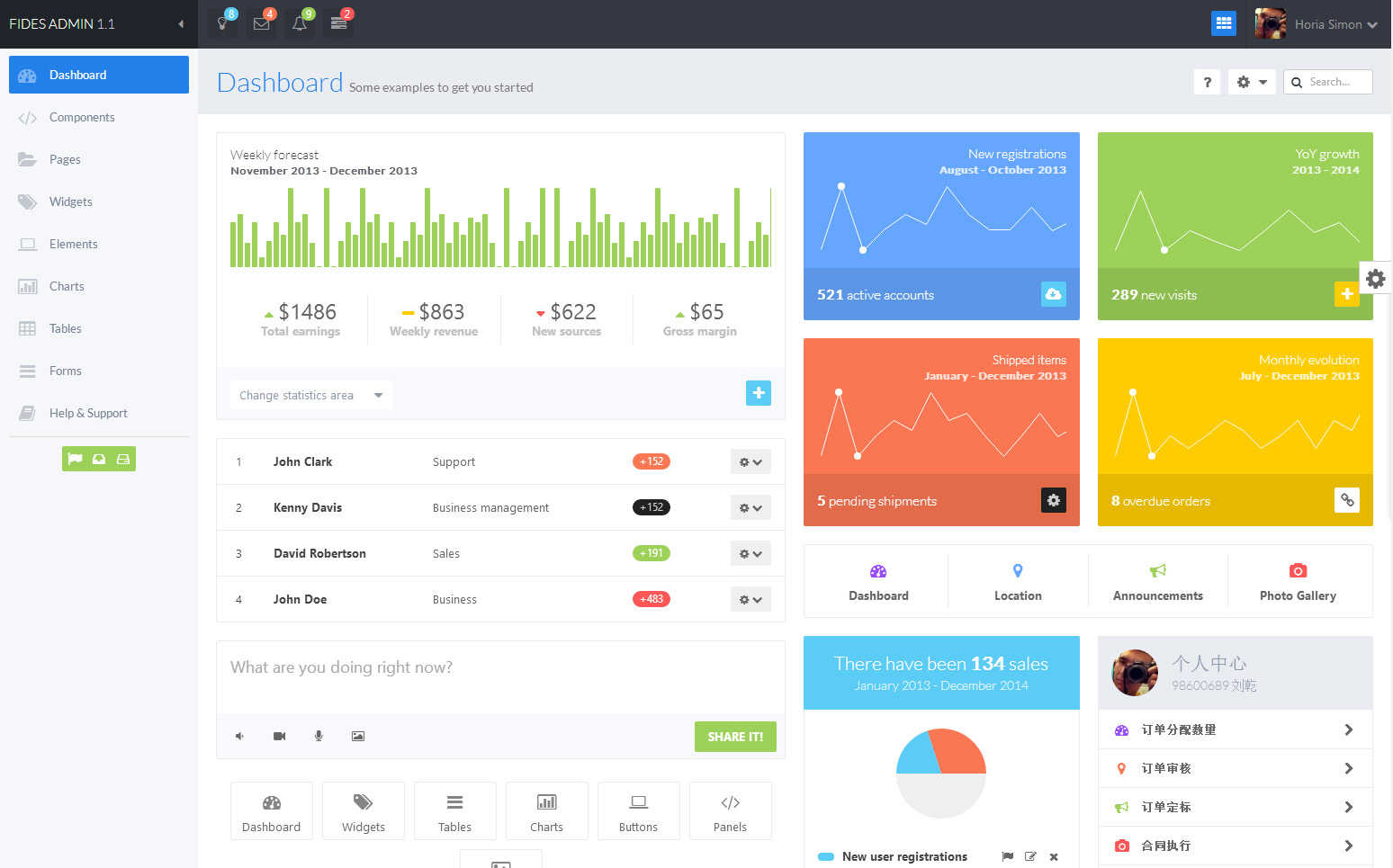Open the Change statistics area dropdown

310,395
